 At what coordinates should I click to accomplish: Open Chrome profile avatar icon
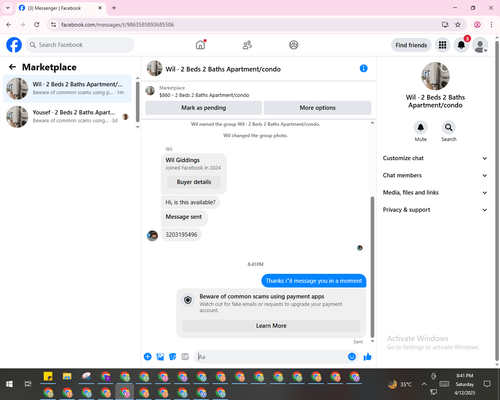477,24
